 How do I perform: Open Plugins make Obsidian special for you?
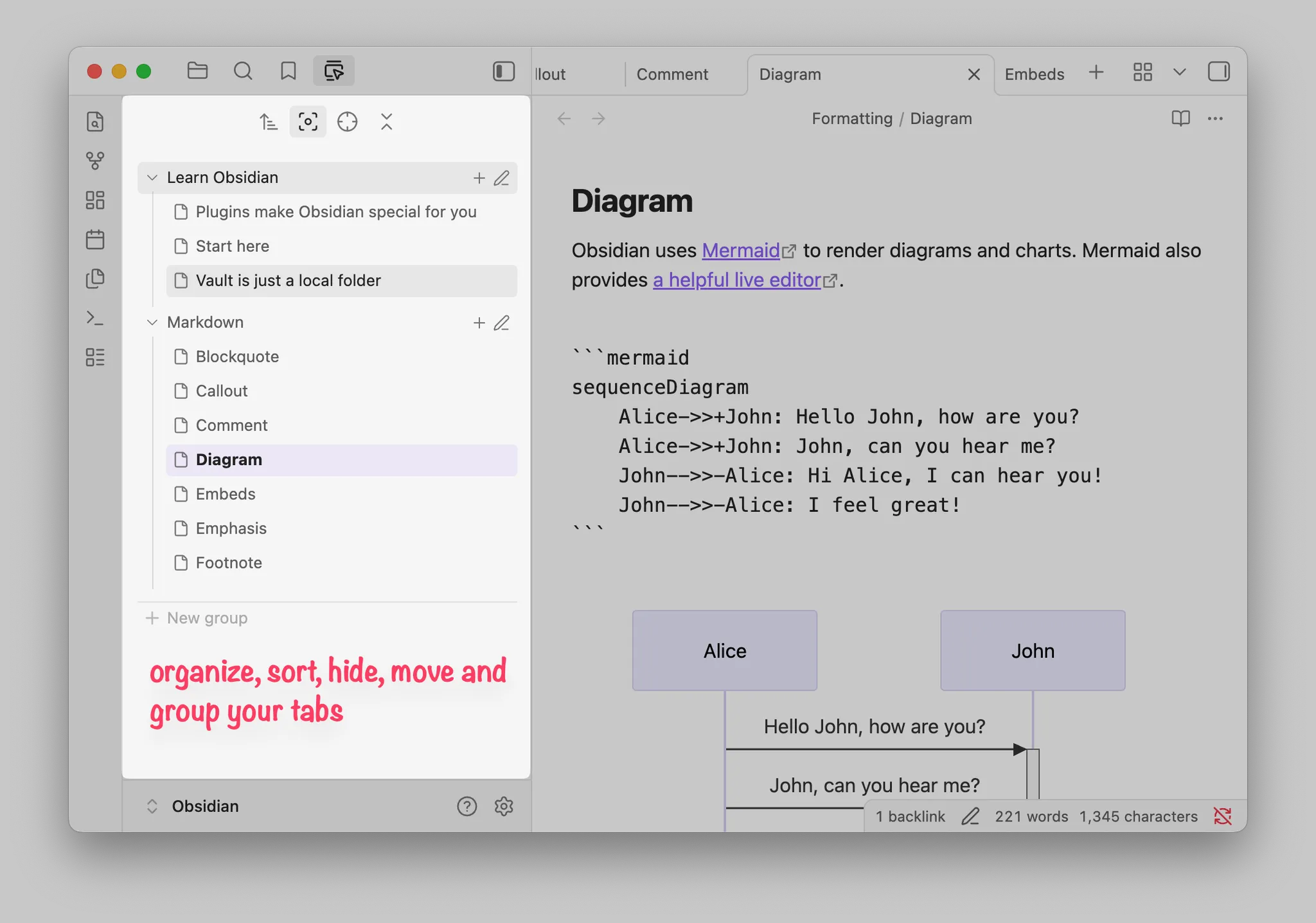341,212
